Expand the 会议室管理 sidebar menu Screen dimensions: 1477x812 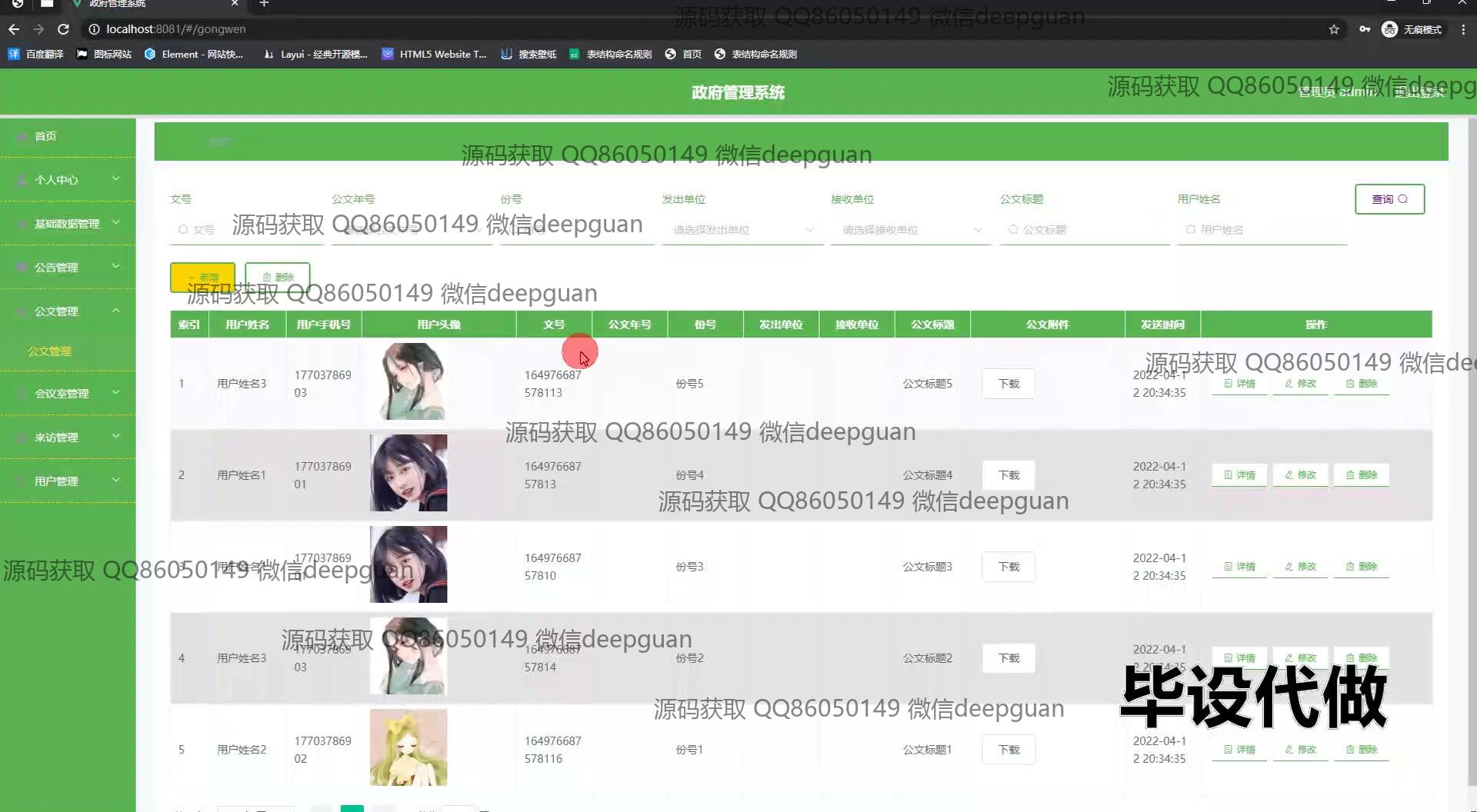68,394
